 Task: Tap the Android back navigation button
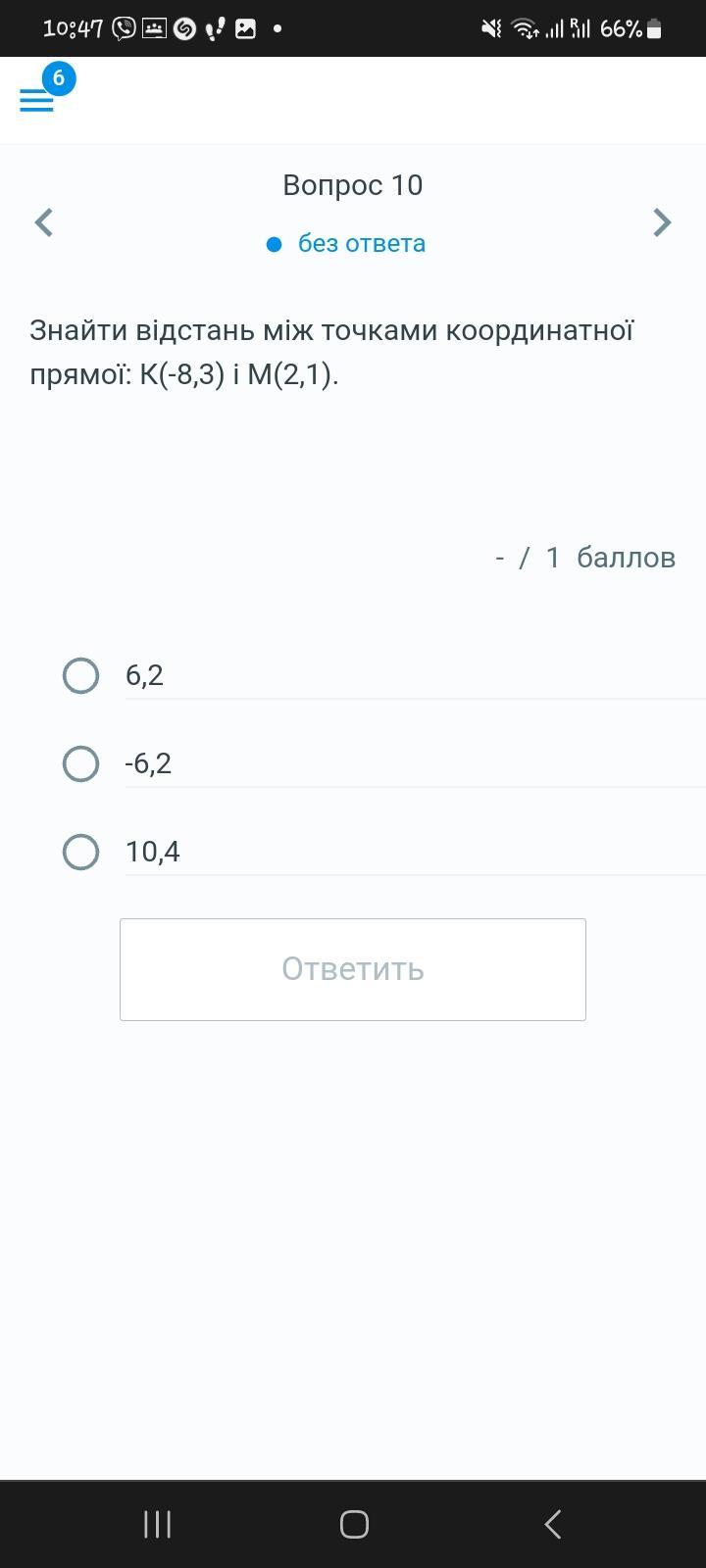point(553,1524)
